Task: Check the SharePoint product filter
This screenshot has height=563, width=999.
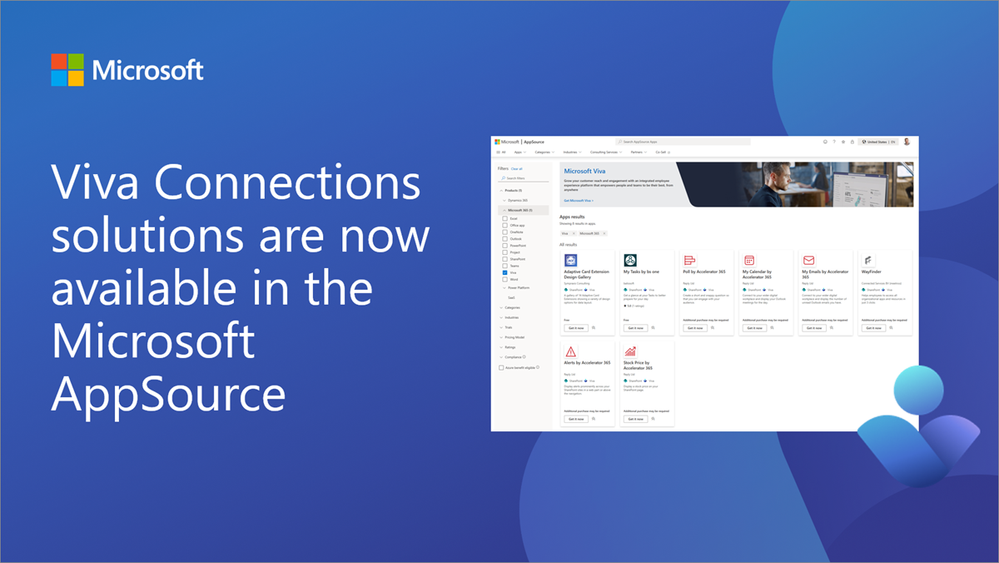Action: (505, 259)
